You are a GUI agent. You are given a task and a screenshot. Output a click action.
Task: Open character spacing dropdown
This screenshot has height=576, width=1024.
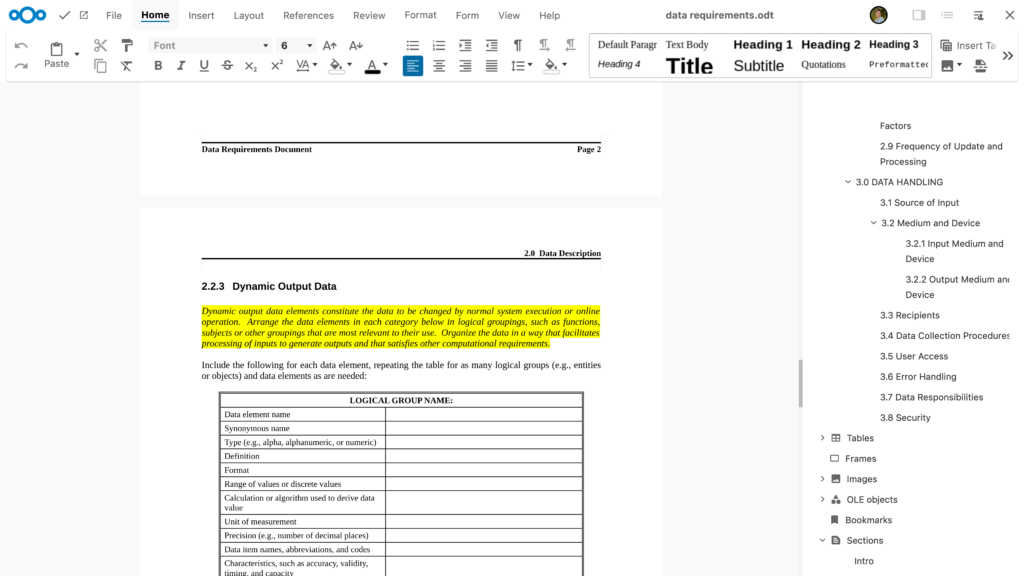[x=315, y=65]
